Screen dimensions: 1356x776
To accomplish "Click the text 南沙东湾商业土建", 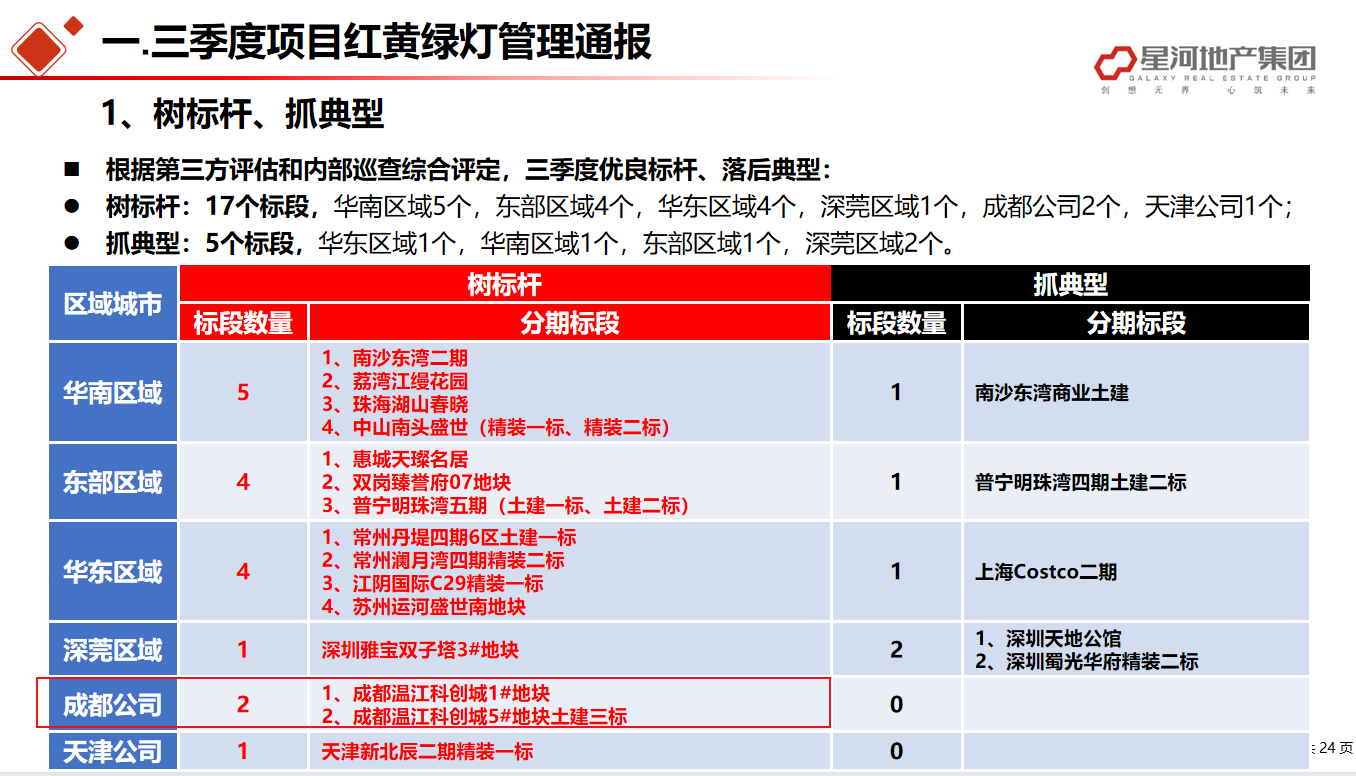I will click(1051, 393).
